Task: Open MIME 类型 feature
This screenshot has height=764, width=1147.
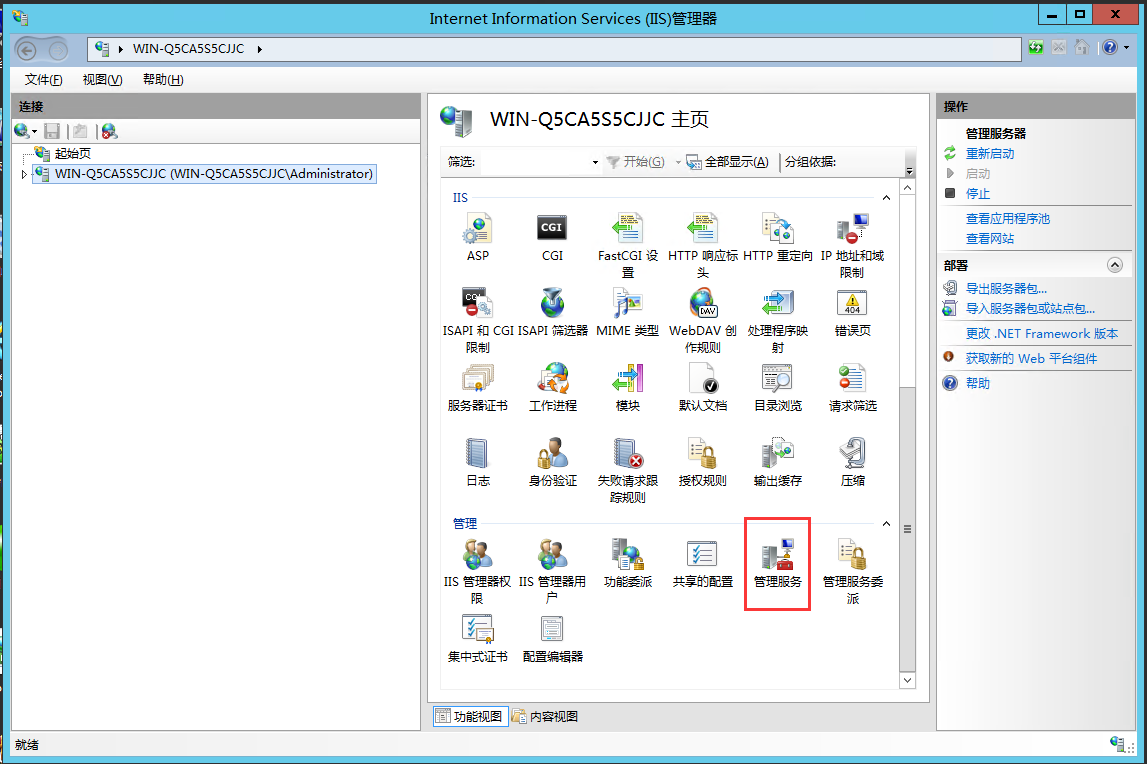Action: pos(628,312)
